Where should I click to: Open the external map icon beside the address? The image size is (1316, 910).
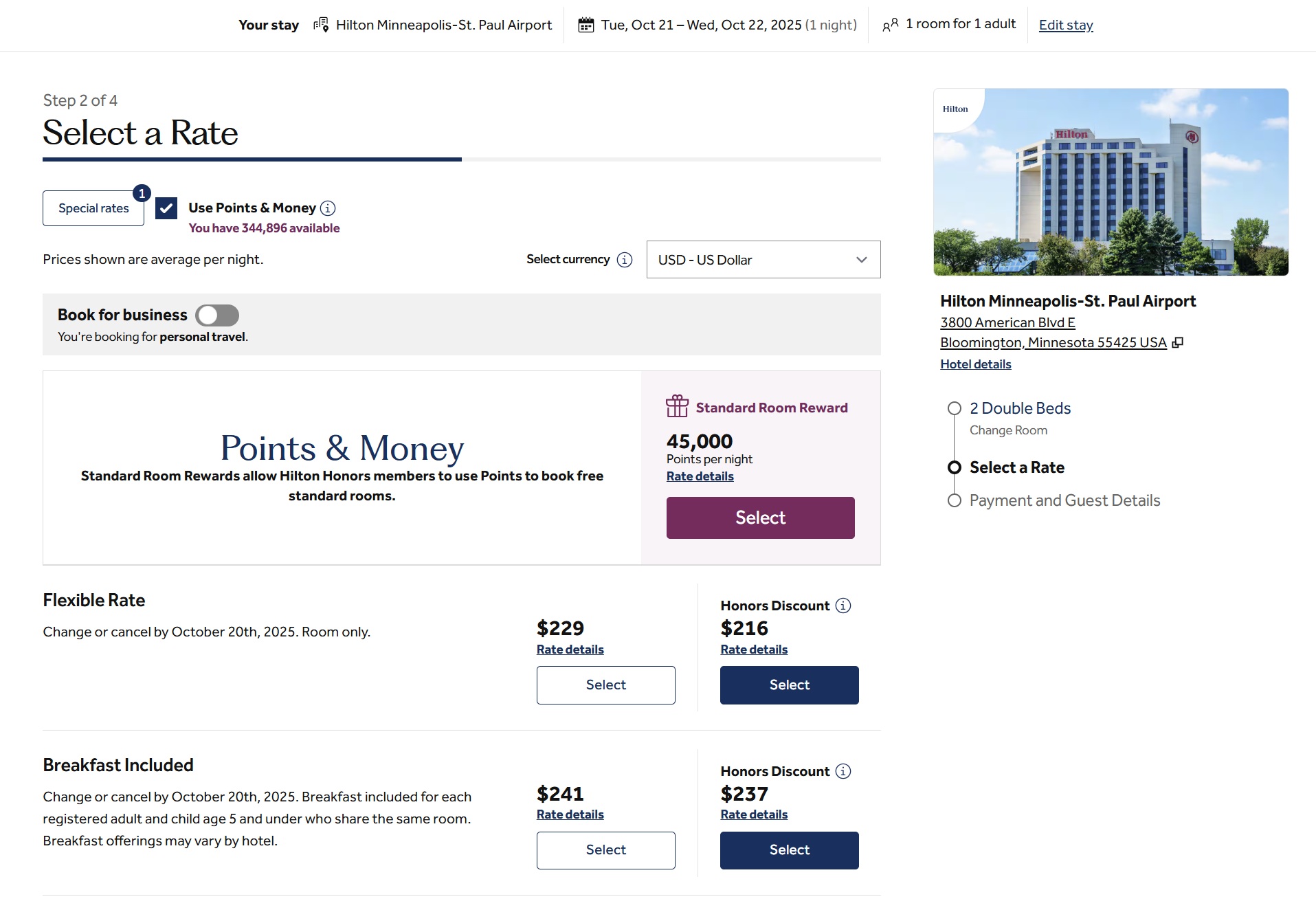pyautogui.click(x=1177, y=342)
